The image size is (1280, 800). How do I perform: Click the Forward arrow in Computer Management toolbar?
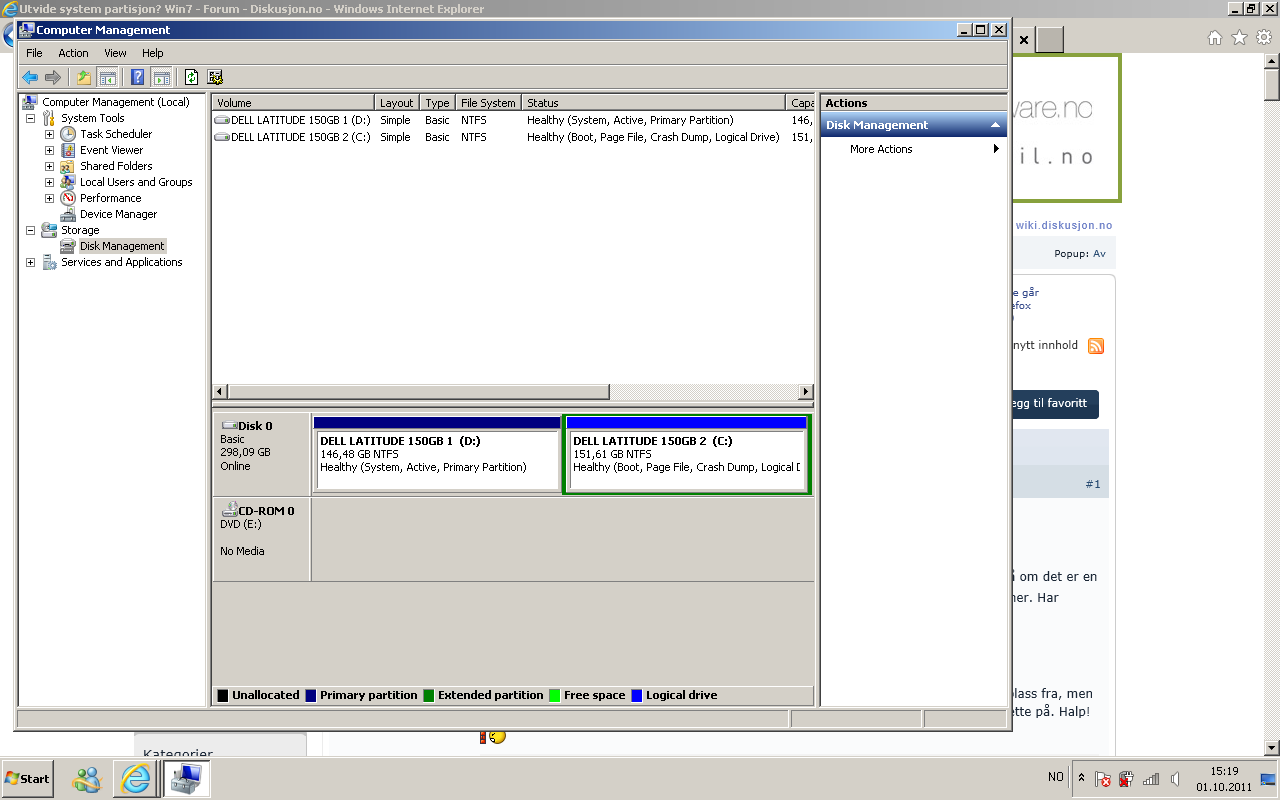click(53, 77)
